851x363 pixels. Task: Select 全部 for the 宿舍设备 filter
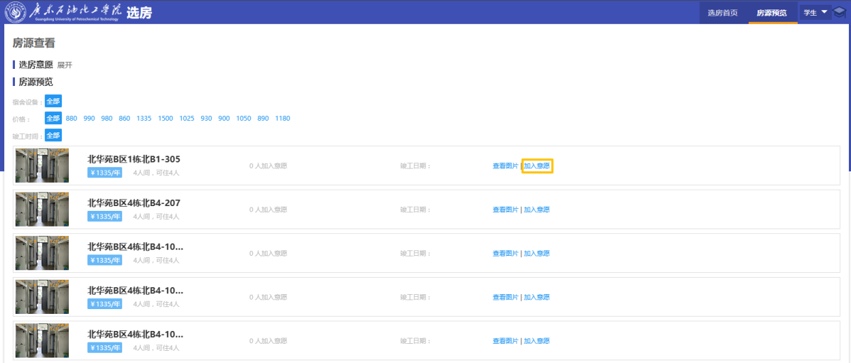(x=53, y=101)
